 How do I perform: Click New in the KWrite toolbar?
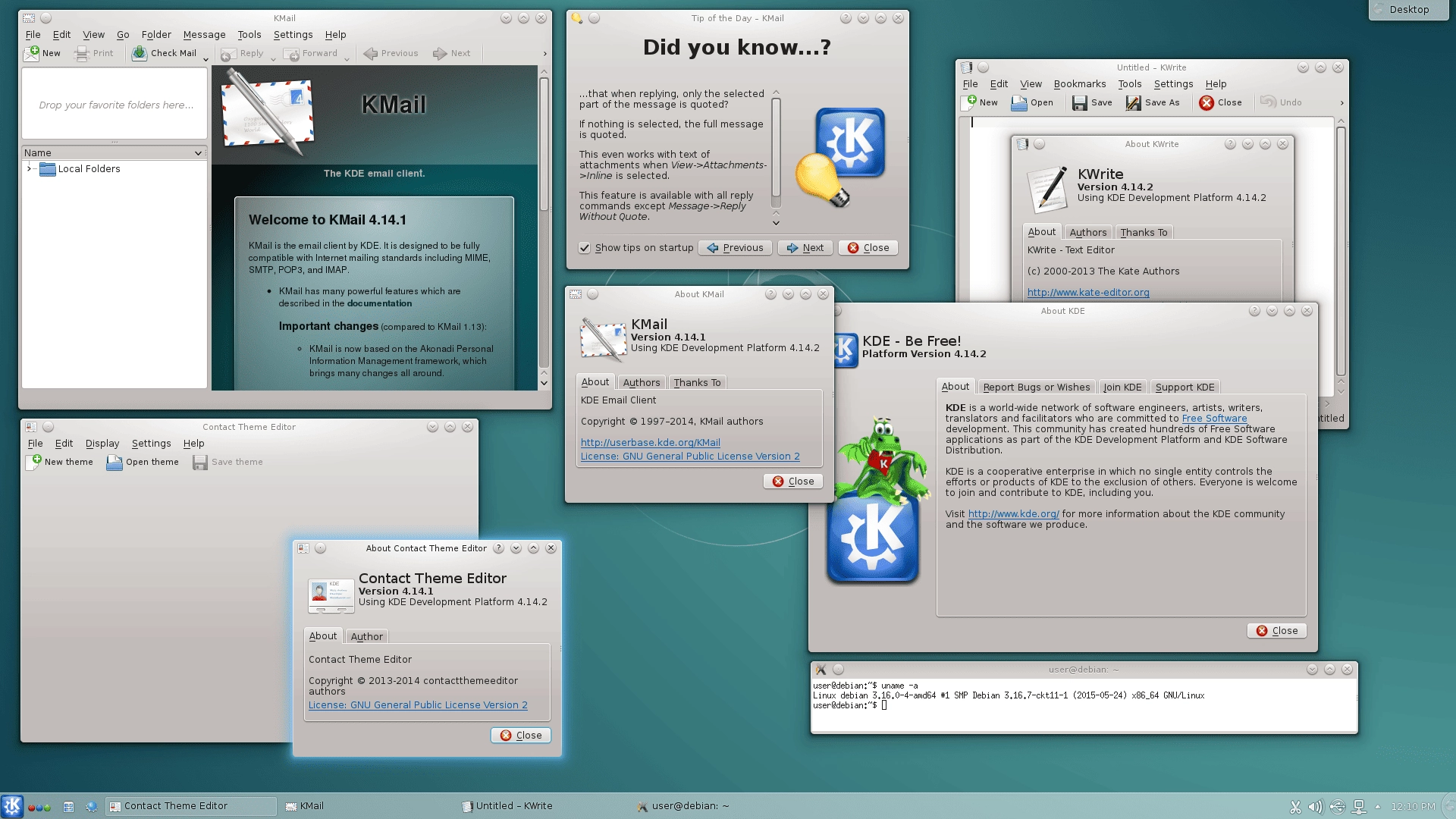click(979, 102)
